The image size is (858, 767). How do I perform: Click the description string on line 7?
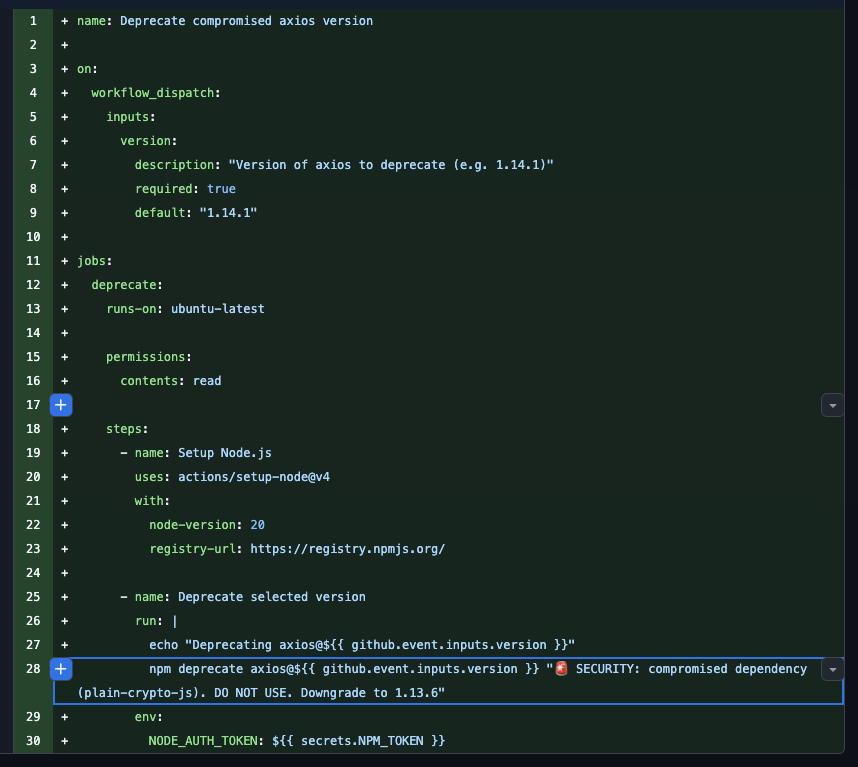pyautogui.click(x=391, y=165)
